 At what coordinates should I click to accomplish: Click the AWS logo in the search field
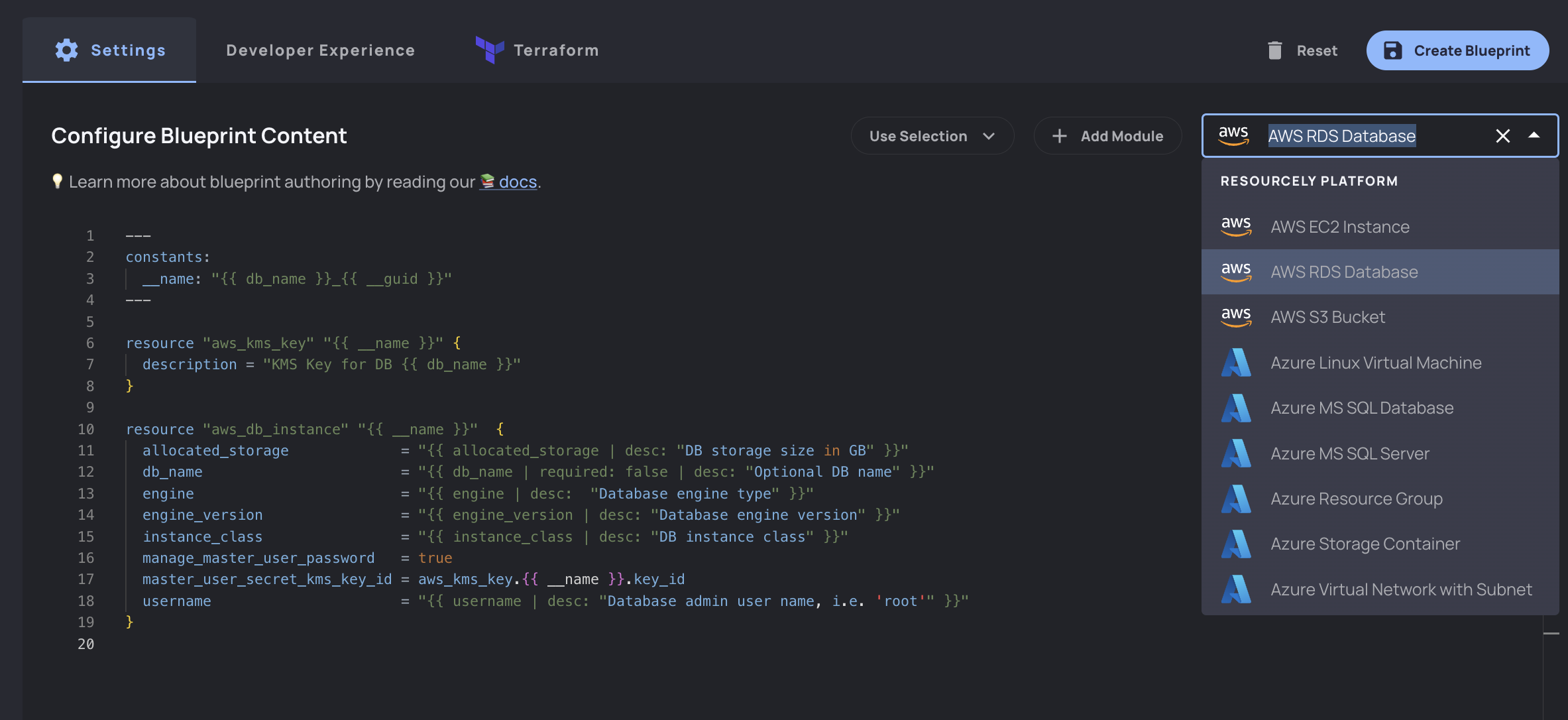tap(1233, 135)
